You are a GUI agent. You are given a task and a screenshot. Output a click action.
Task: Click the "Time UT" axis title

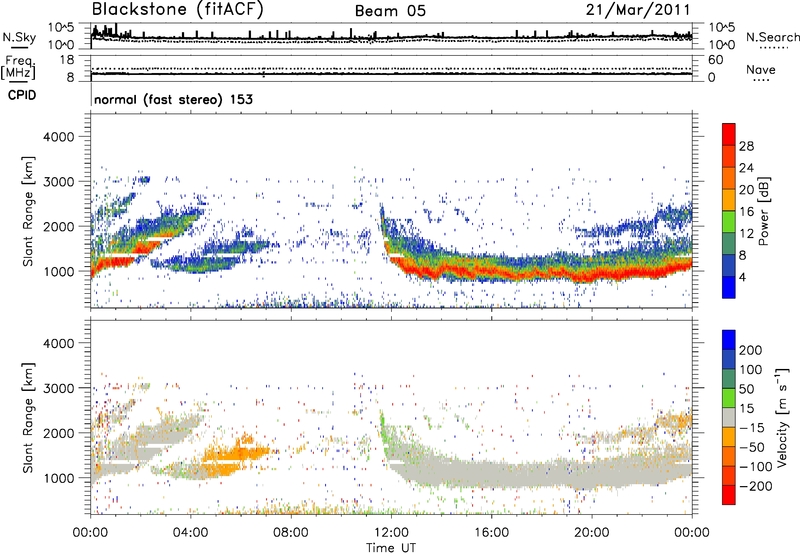click(391, 548)
